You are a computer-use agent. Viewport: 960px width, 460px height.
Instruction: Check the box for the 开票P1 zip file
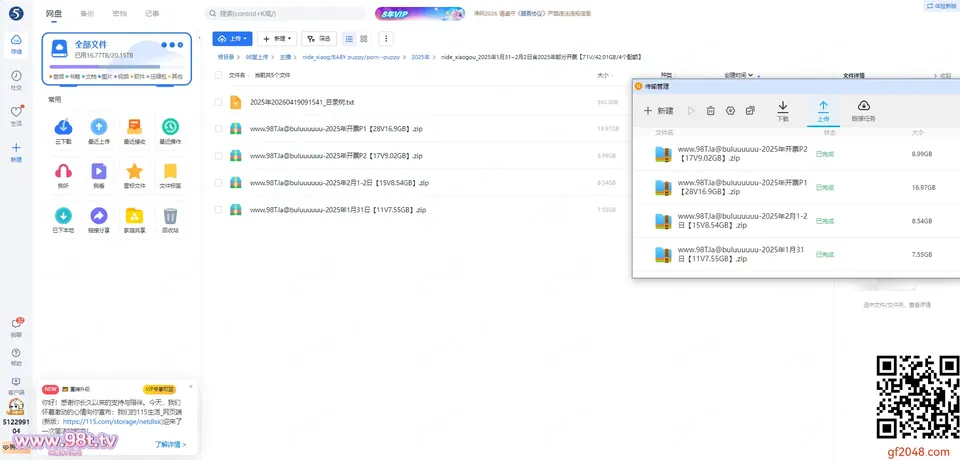(x=219, y=129)
